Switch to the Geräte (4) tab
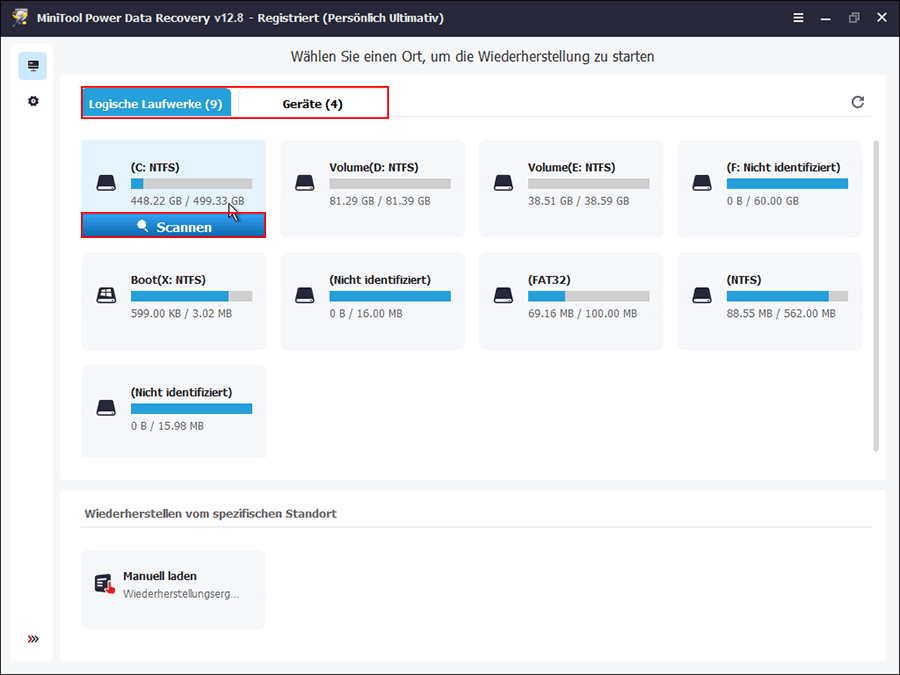Screen dimensions: 900x675 (x=310, y=101)
